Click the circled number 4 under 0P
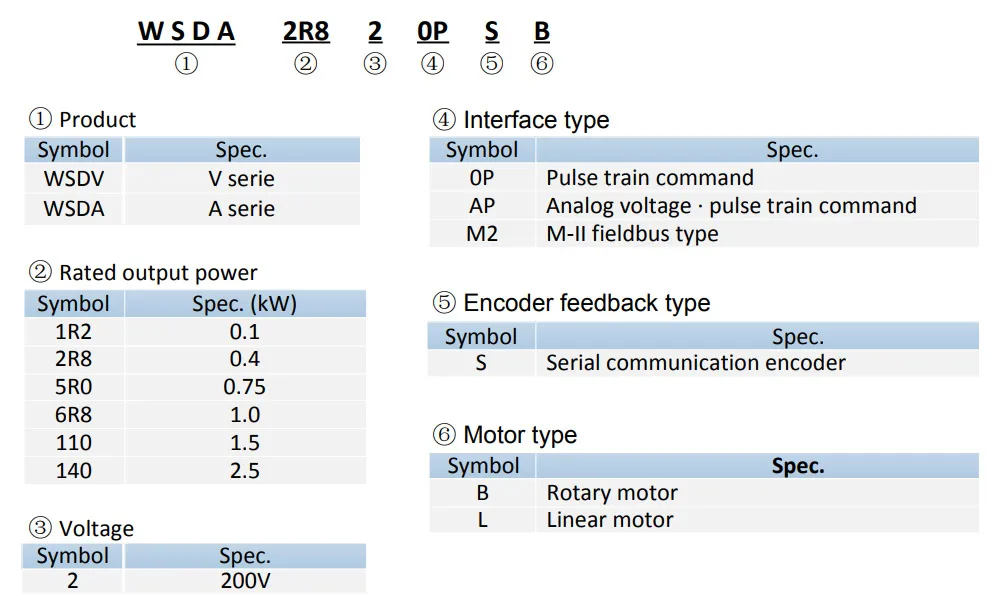 [x=432, y=64]
